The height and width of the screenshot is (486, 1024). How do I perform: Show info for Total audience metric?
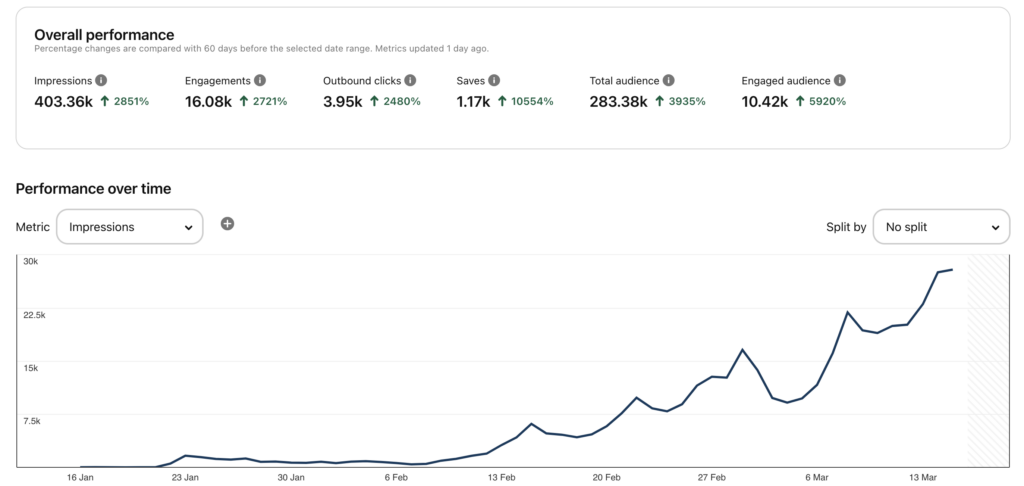click(x=669, y=80)
